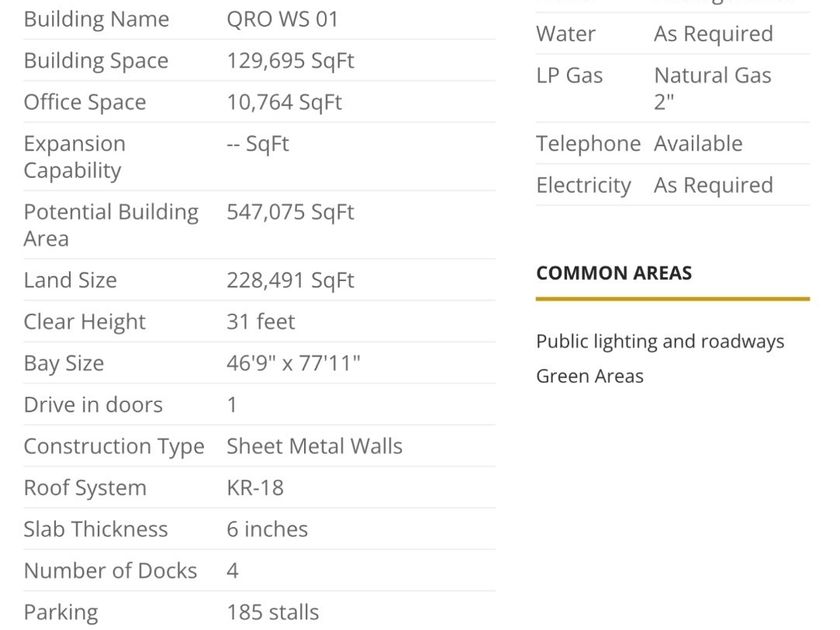840x630 pixels.
Task: Select the Green Areas entry
Action: pyautogui.click(x=590, y=376)
